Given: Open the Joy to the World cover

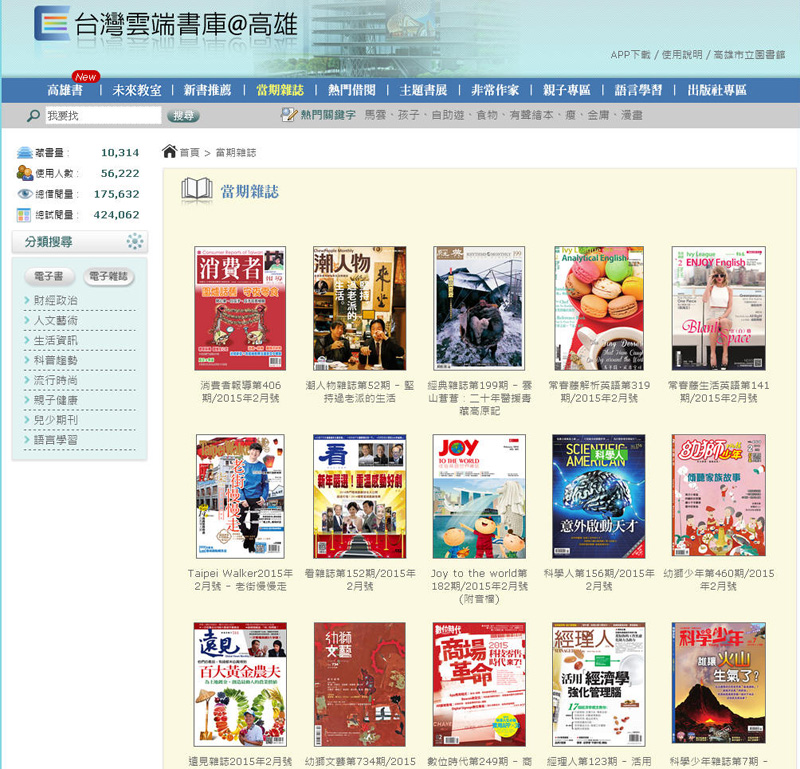Looking at the screenshot, I should point(479,496).
